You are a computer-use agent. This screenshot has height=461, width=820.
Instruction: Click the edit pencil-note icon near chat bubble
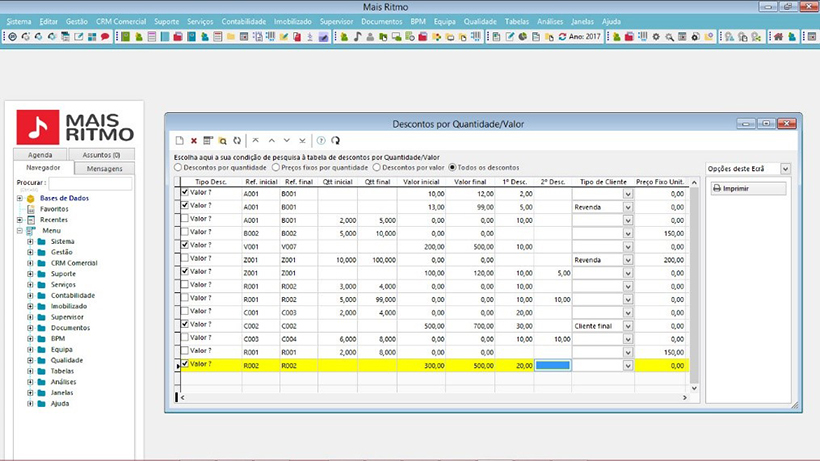pos(78,37)
